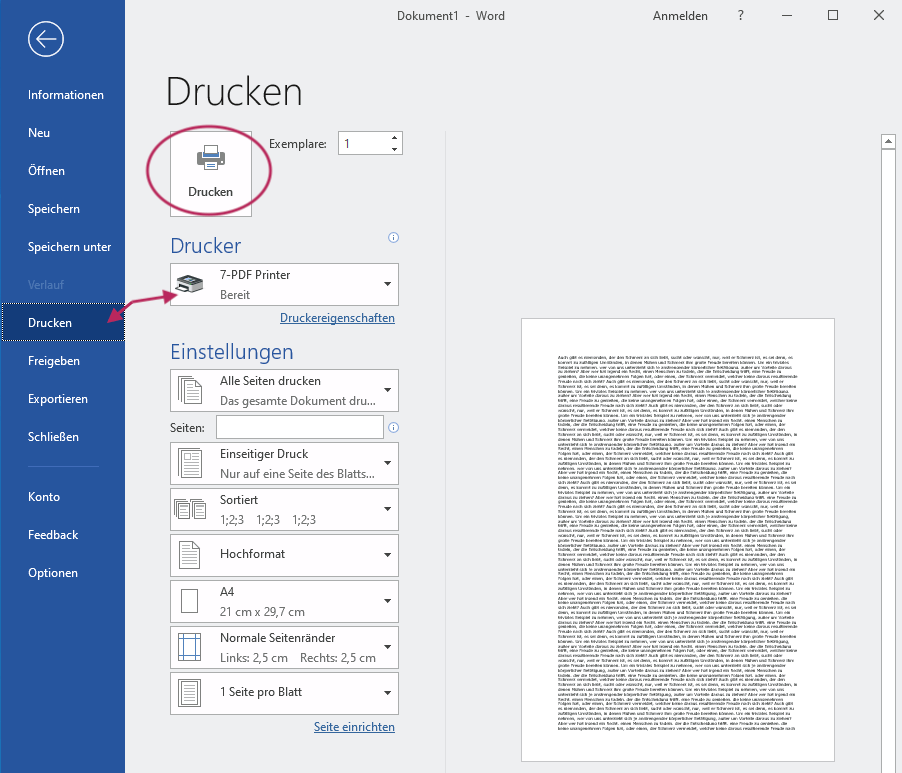Image resolution: width=902 pixels, height=773 pixels.
Task: Open the Seite einrichten link
Action: (354, 727)
